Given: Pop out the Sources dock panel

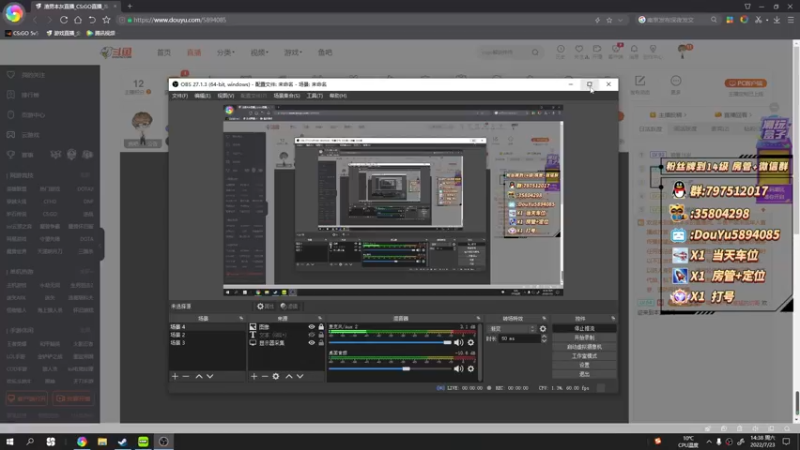Looking at the screenshot, I should click(320, 318).
